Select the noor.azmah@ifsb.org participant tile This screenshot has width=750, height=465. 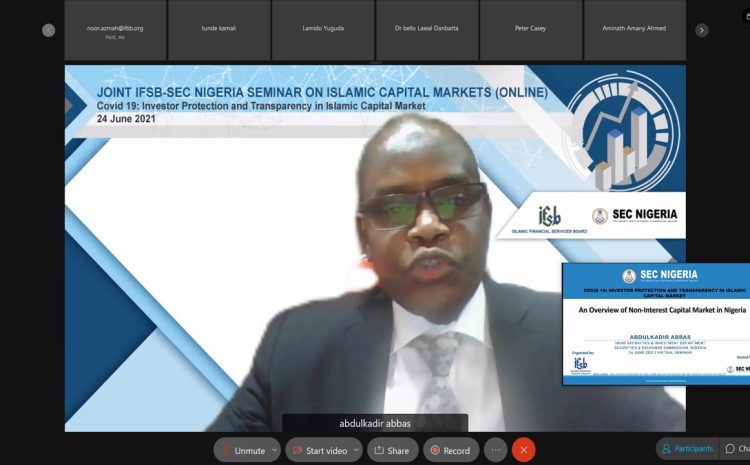coord(115,30)
